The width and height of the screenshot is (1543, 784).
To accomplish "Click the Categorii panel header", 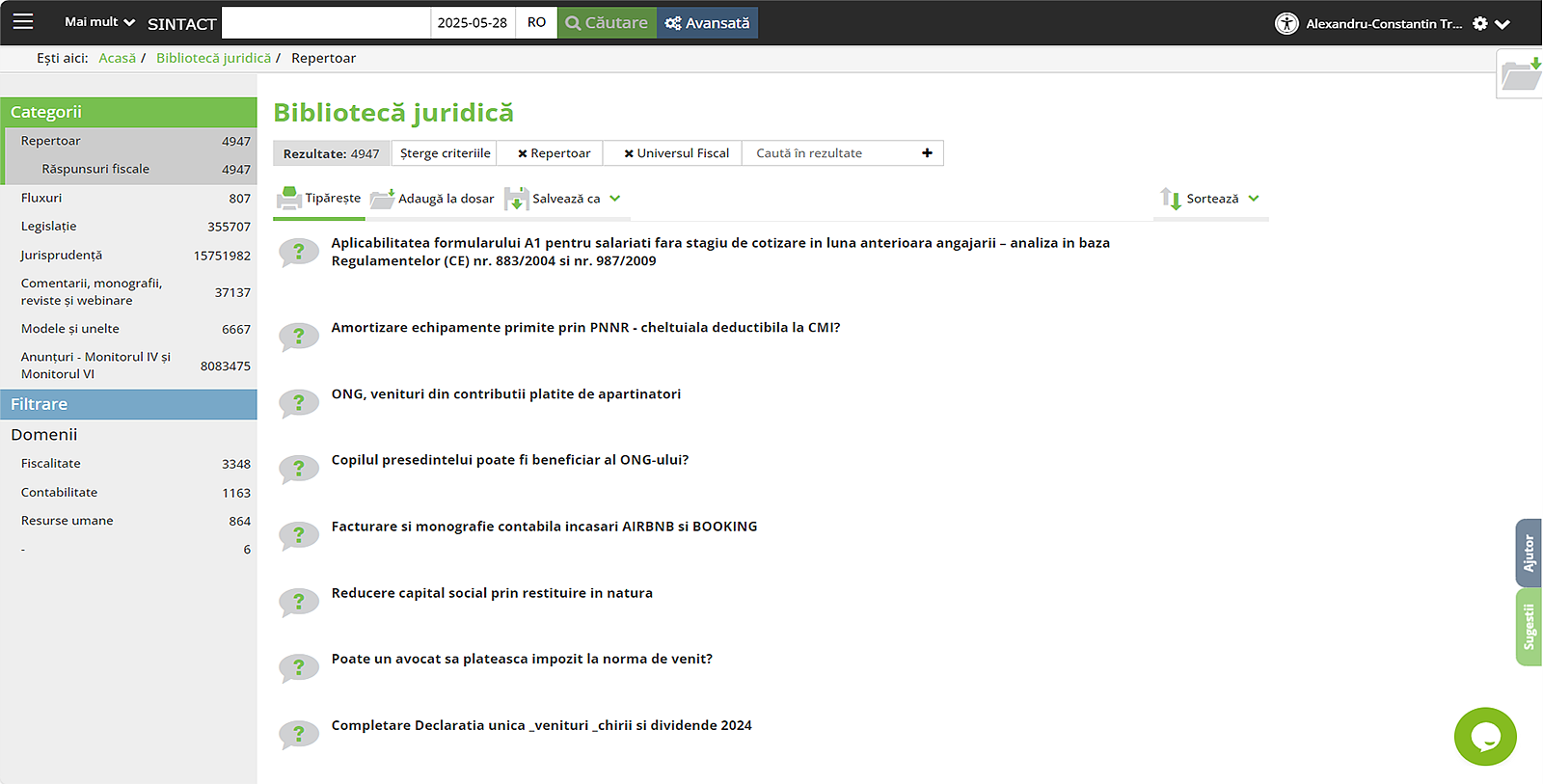I will (x=128, y=112).
